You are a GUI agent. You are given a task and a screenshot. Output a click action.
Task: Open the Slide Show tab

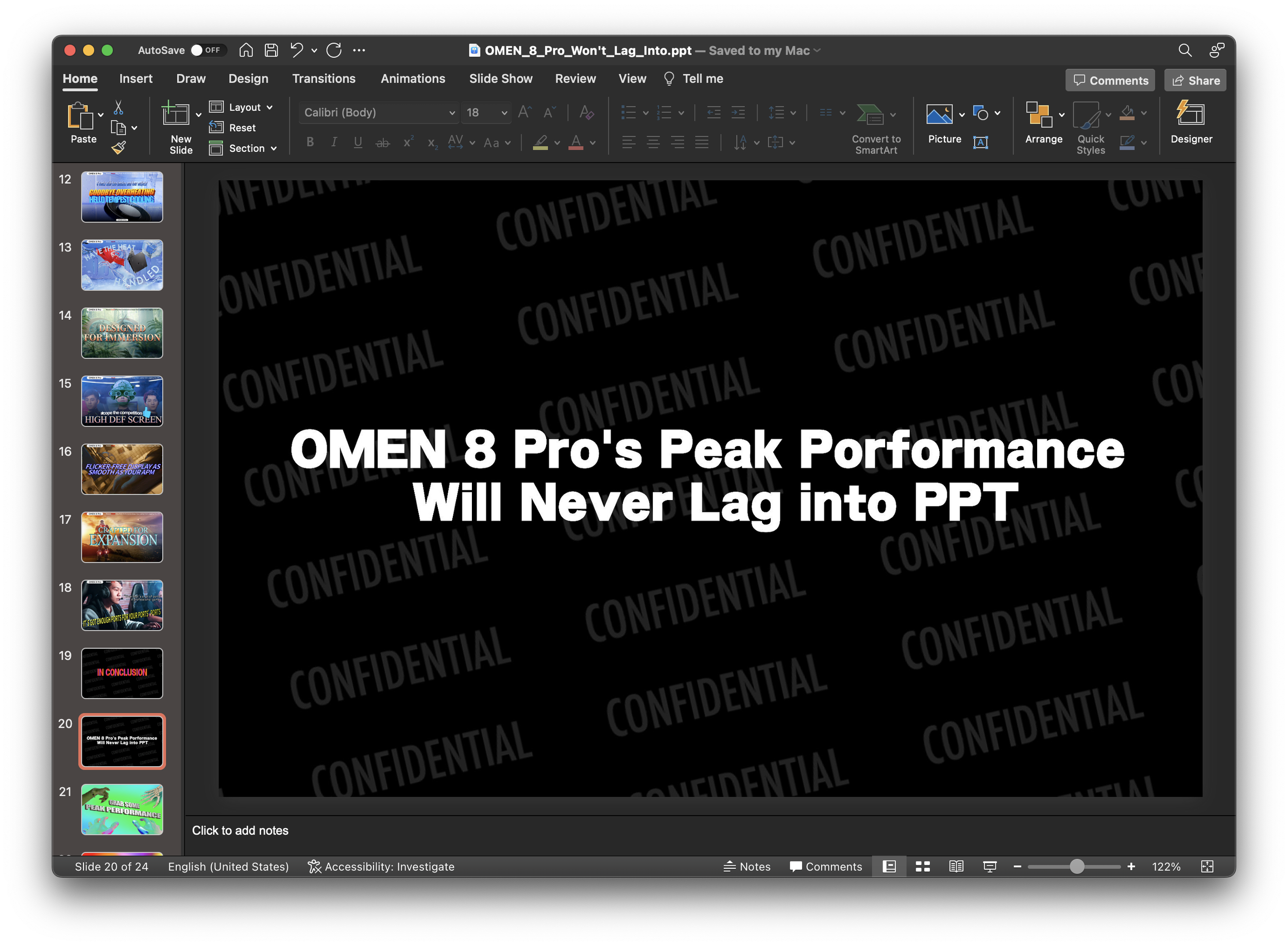pyautogui.click(x=500, y=79)
